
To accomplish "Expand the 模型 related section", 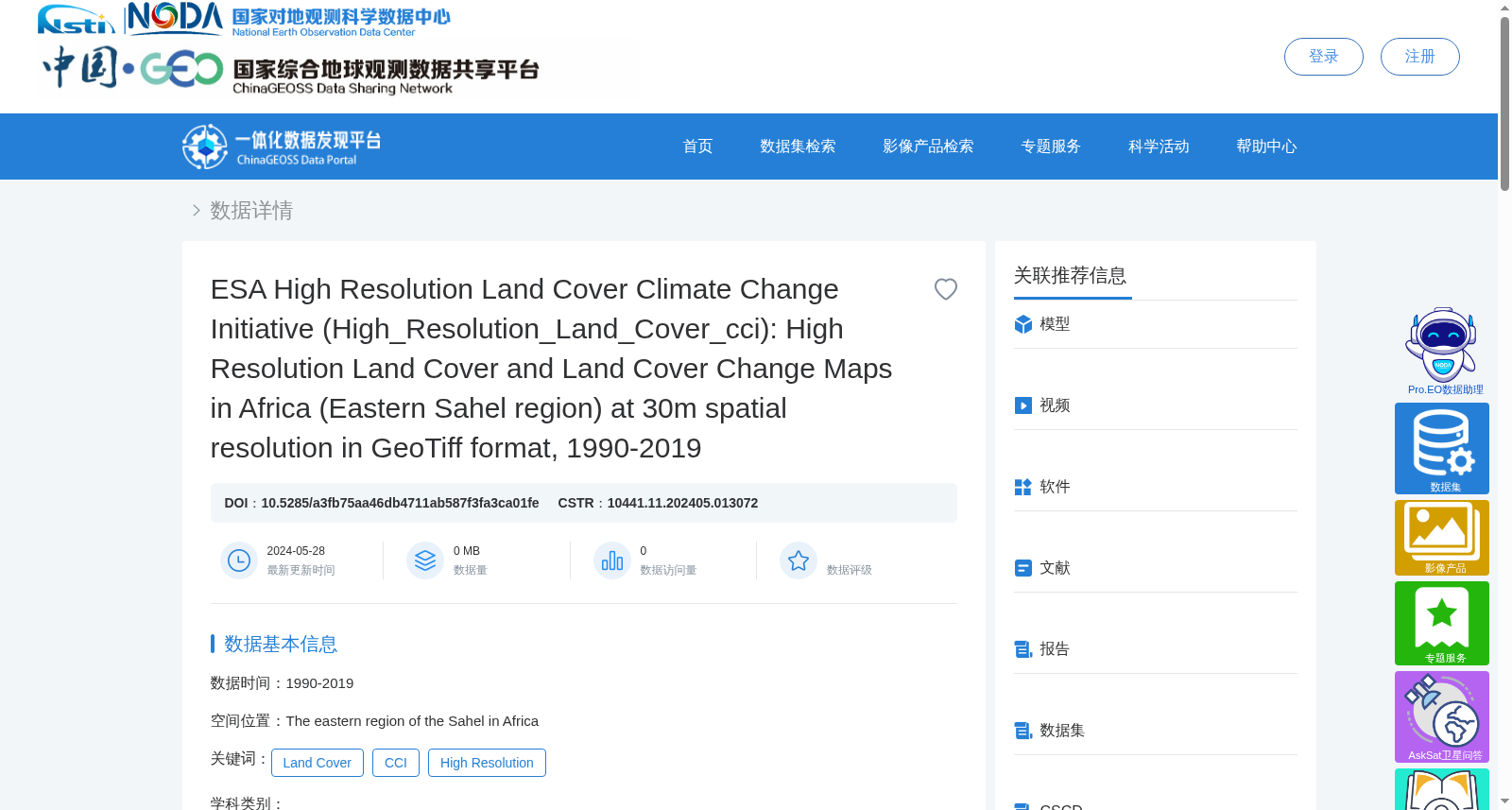I will click(1156, 324).
